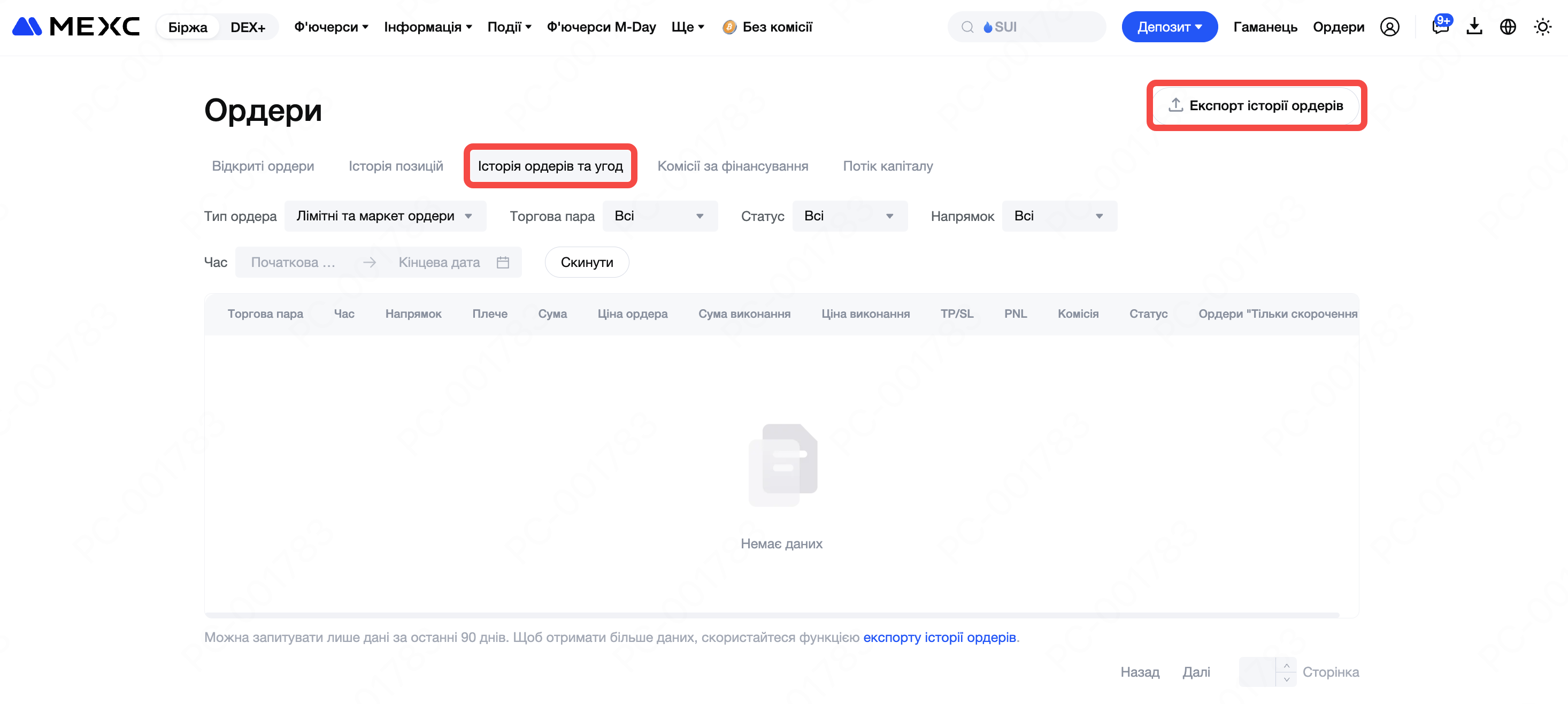Open the user profile icon
This screenshot has height=704, width=1568.
[1389, 27]
